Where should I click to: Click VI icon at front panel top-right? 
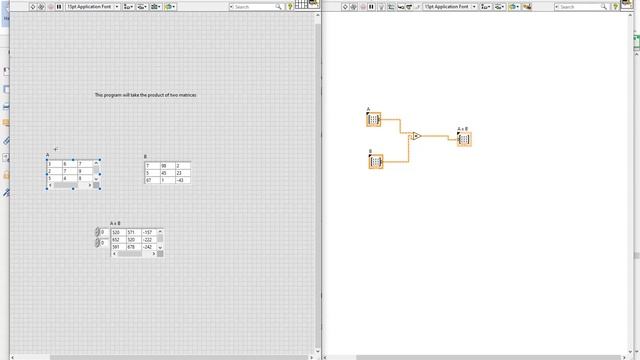[x=313, y=4]
